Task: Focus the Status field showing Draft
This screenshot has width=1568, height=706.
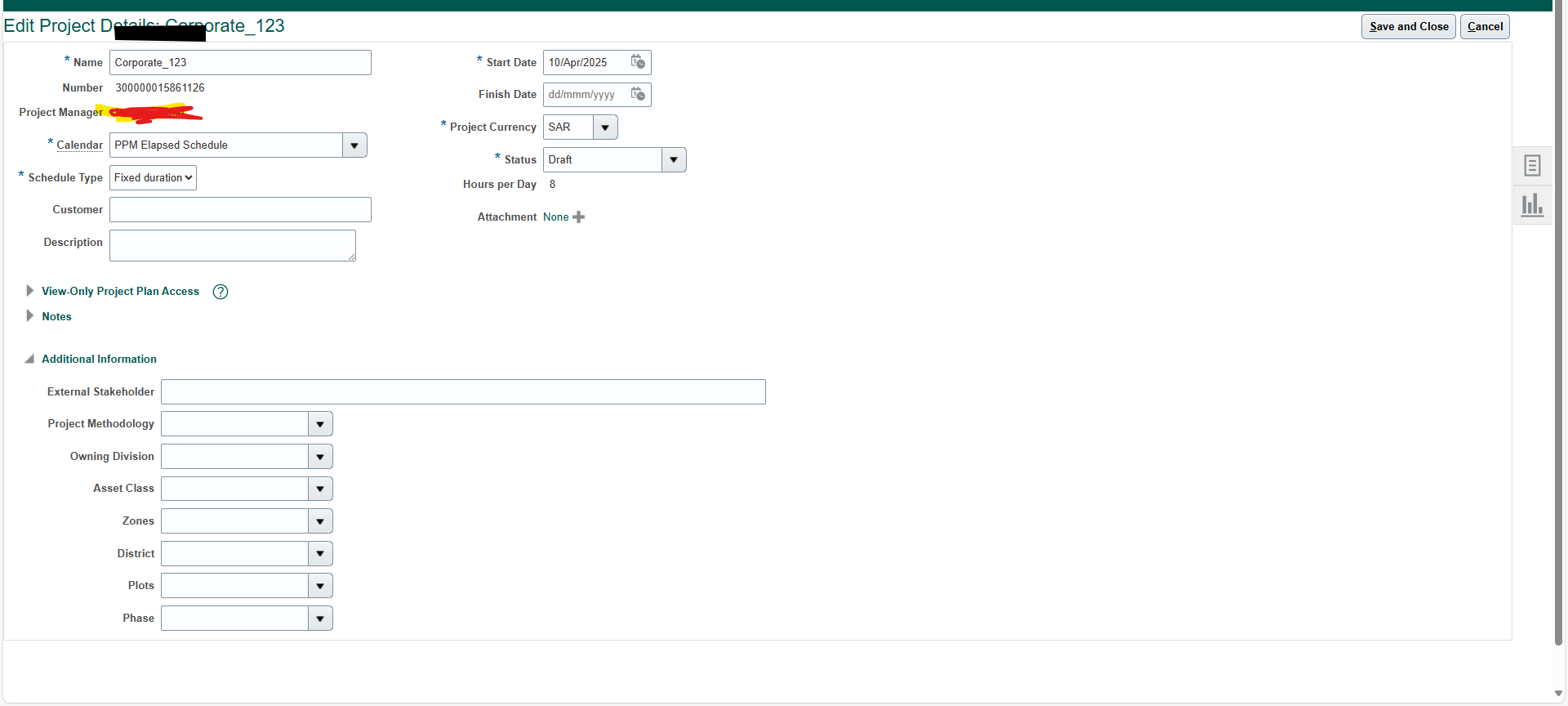Action: [x=603, y=160]
